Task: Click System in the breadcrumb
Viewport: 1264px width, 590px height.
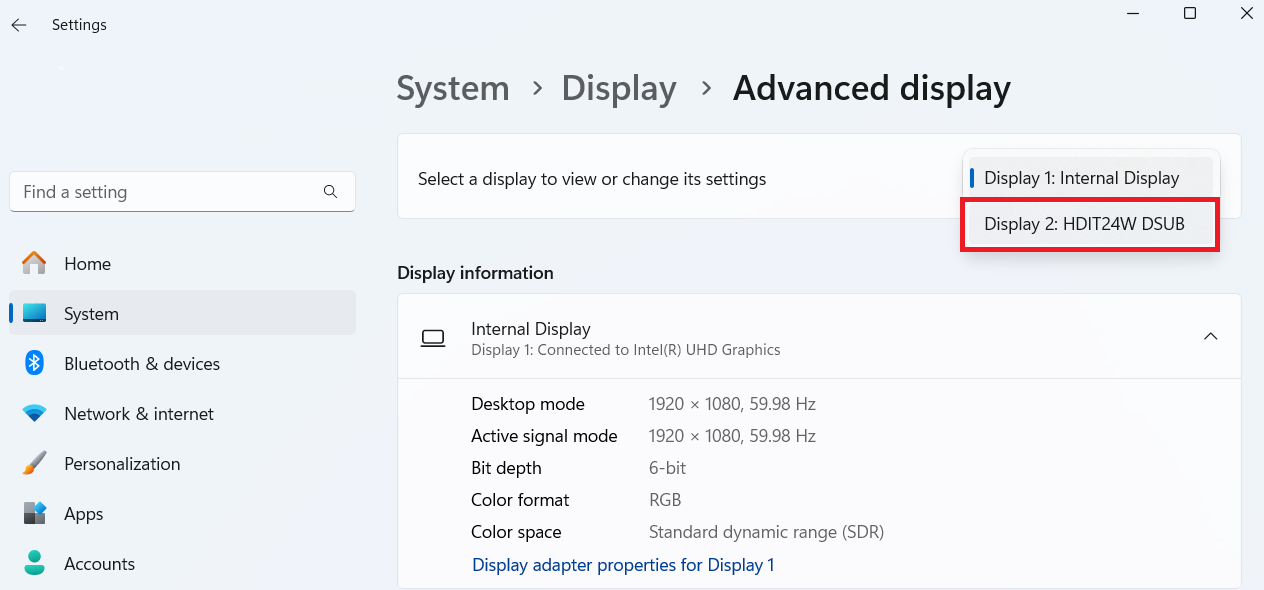Action: coord(453,88)
